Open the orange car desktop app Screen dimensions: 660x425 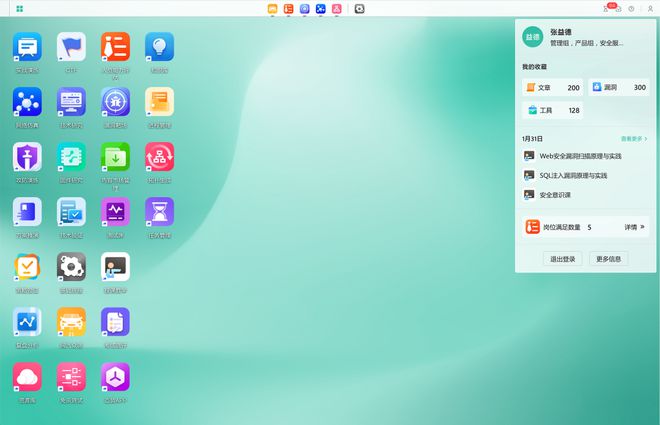click(71, 322)
